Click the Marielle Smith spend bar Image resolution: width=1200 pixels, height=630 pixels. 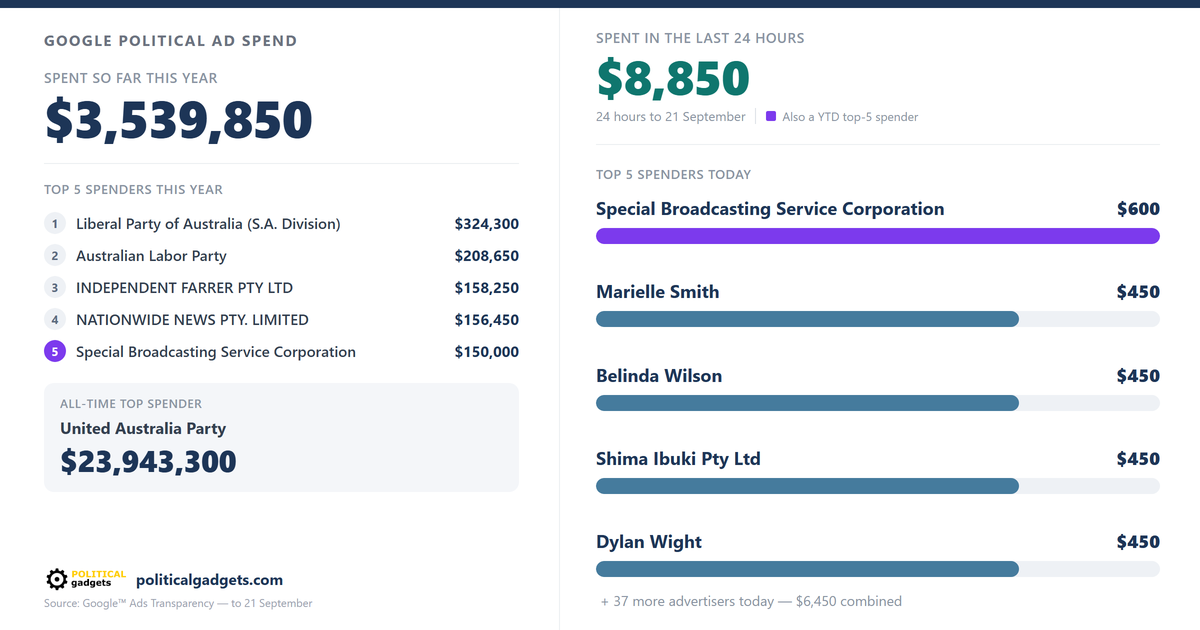[807, 319]
